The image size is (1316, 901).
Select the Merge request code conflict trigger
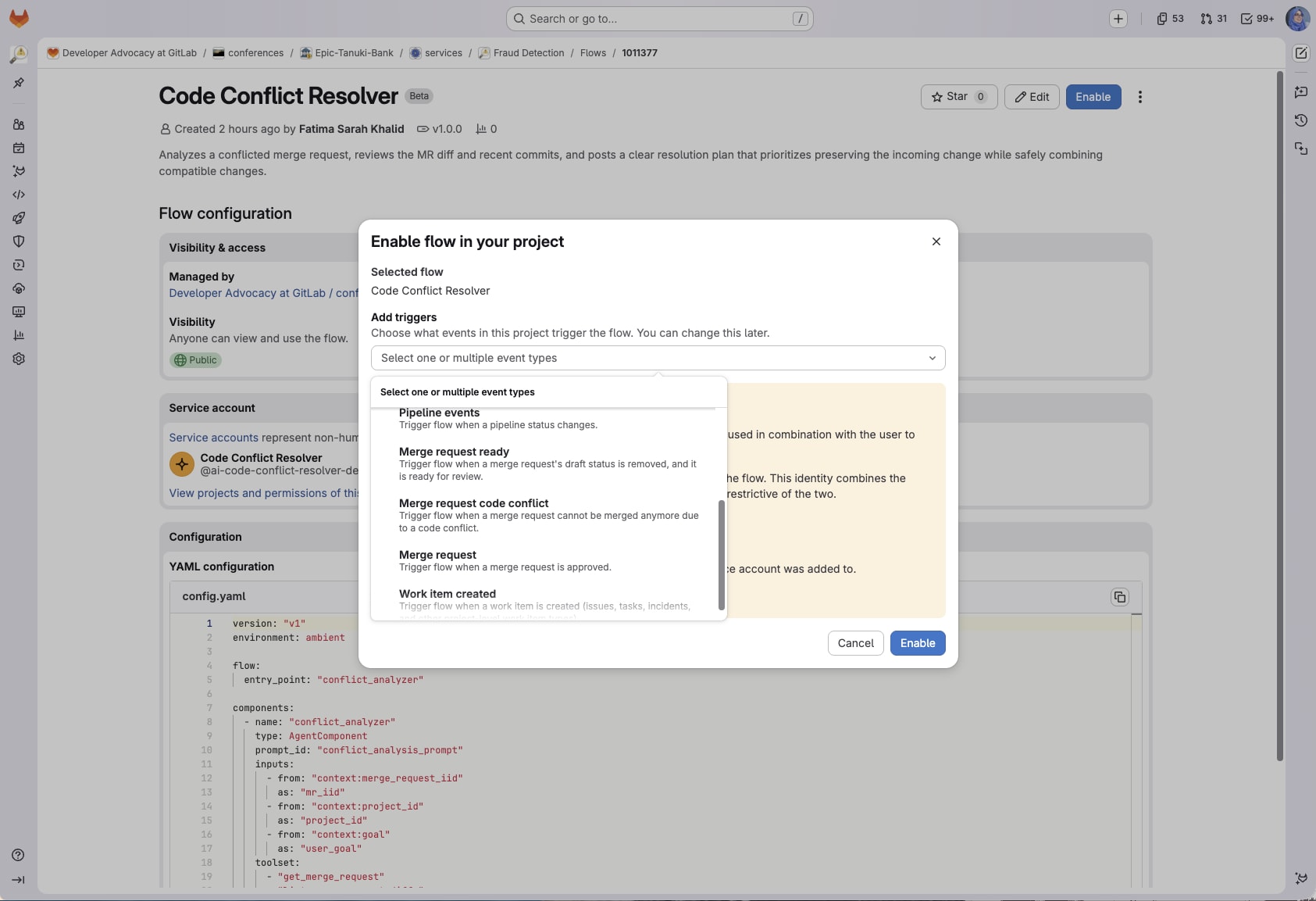pos(549,515)
